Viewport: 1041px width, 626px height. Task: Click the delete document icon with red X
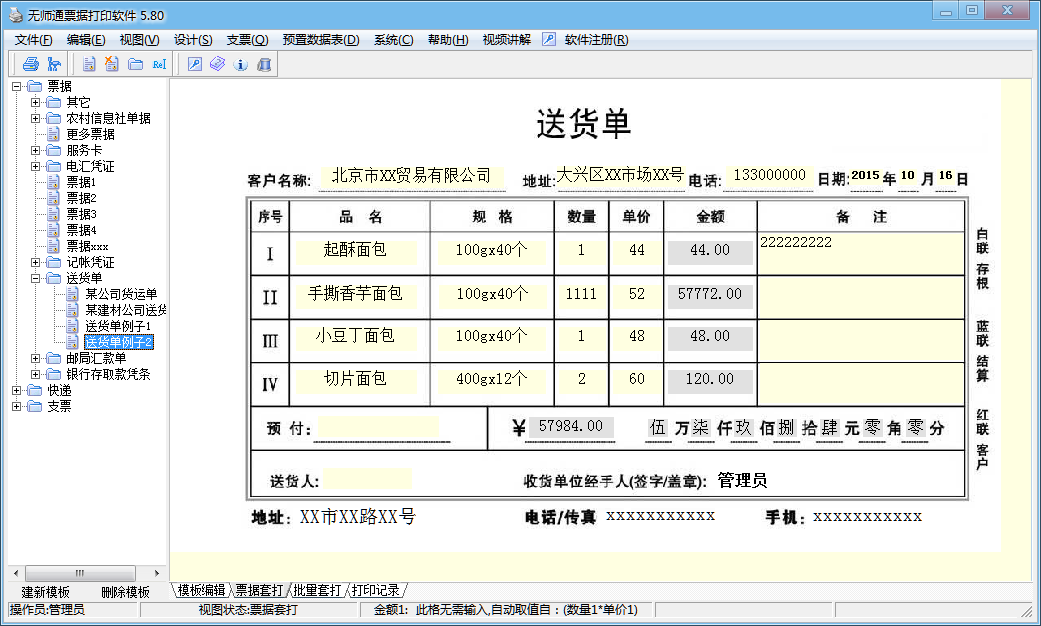click(x=113, y=62)
